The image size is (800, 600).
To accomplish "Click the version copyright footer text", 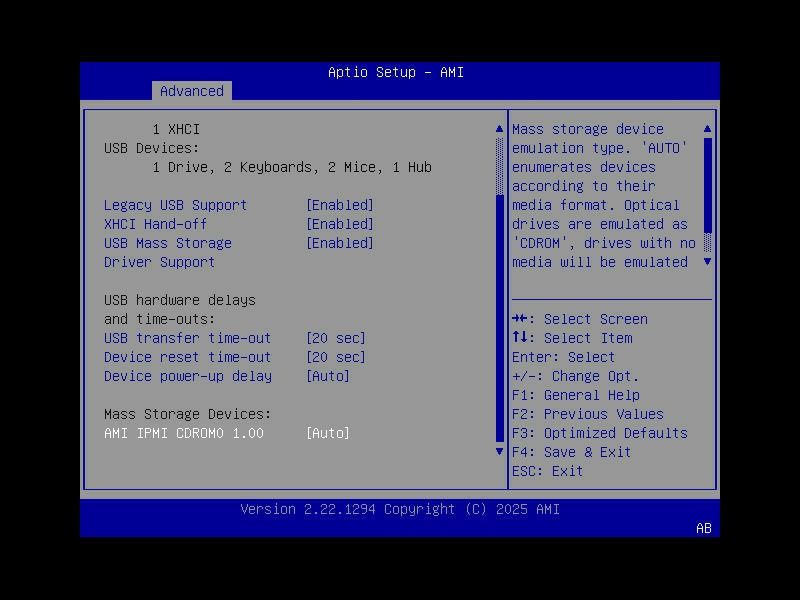I will pos(399,509).
